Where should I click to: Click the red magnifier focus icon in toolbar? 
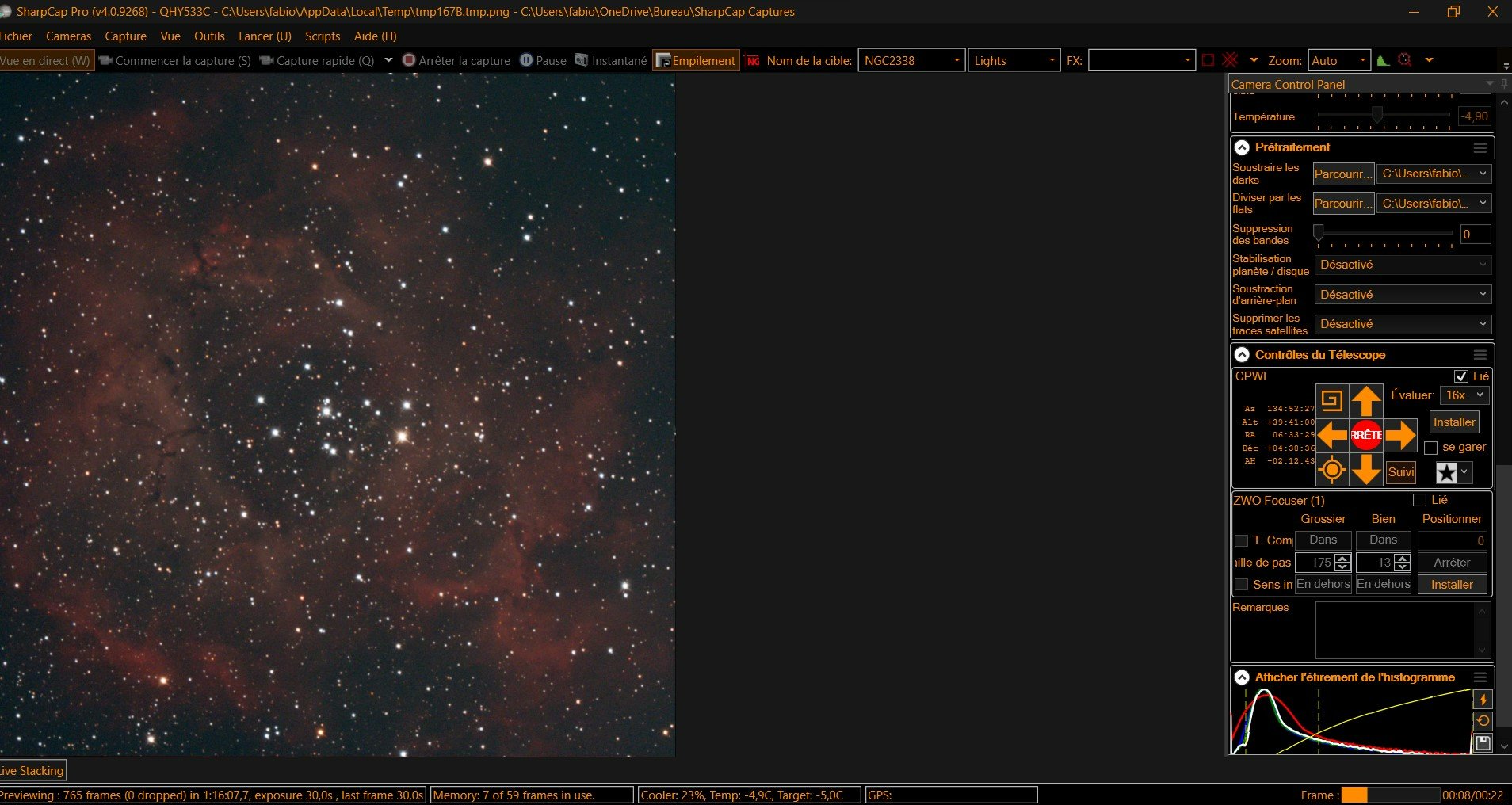tap(1405, 60)
